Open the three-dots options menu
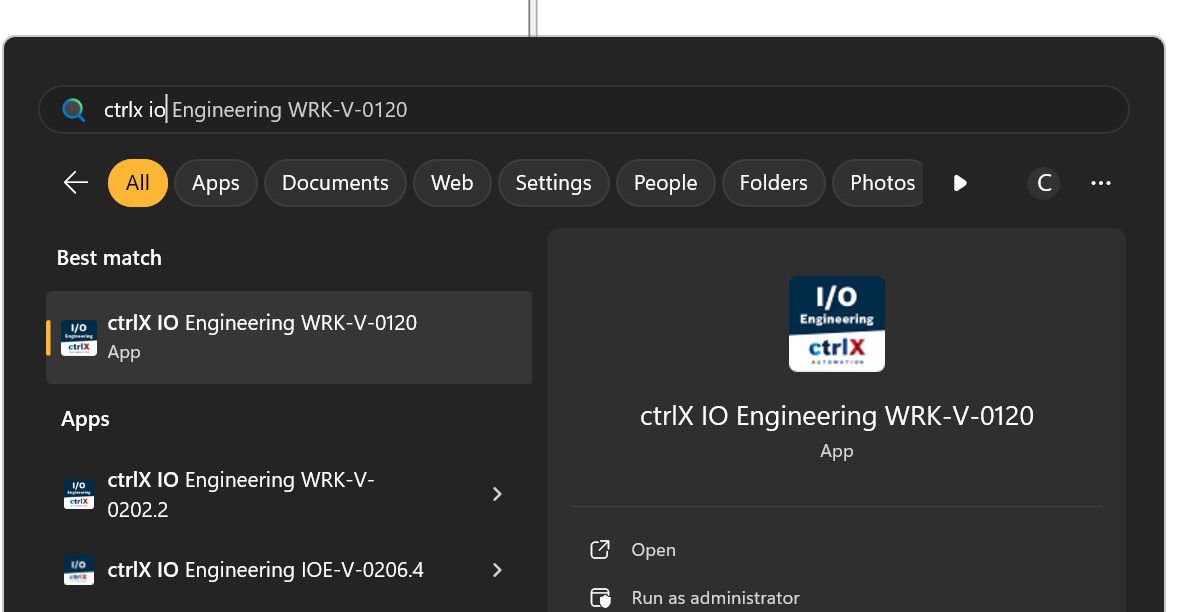This screenshot has height=612, width=1203. click(1101, 183)
